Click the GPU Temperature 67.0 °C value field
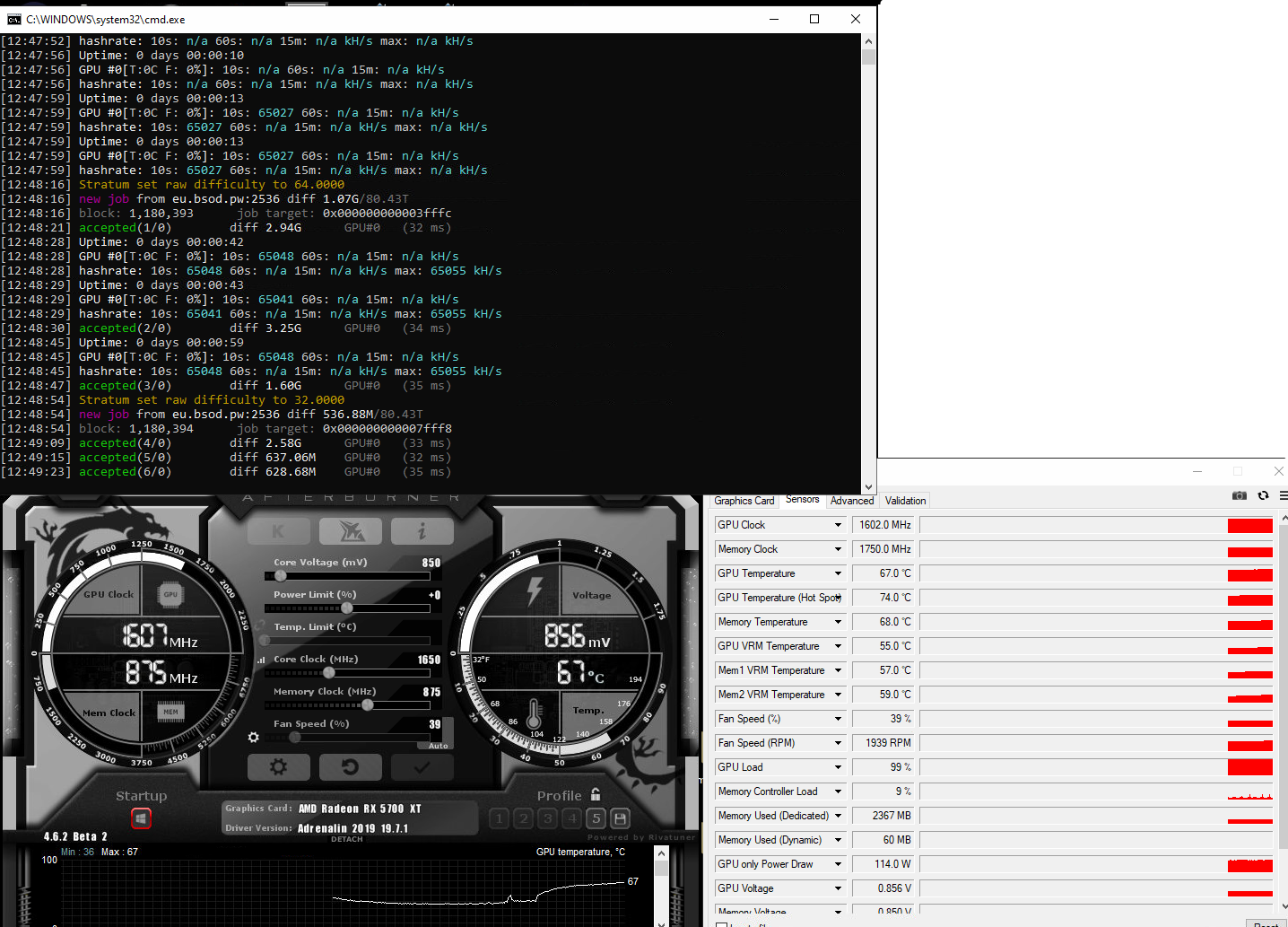 point(883,573)
